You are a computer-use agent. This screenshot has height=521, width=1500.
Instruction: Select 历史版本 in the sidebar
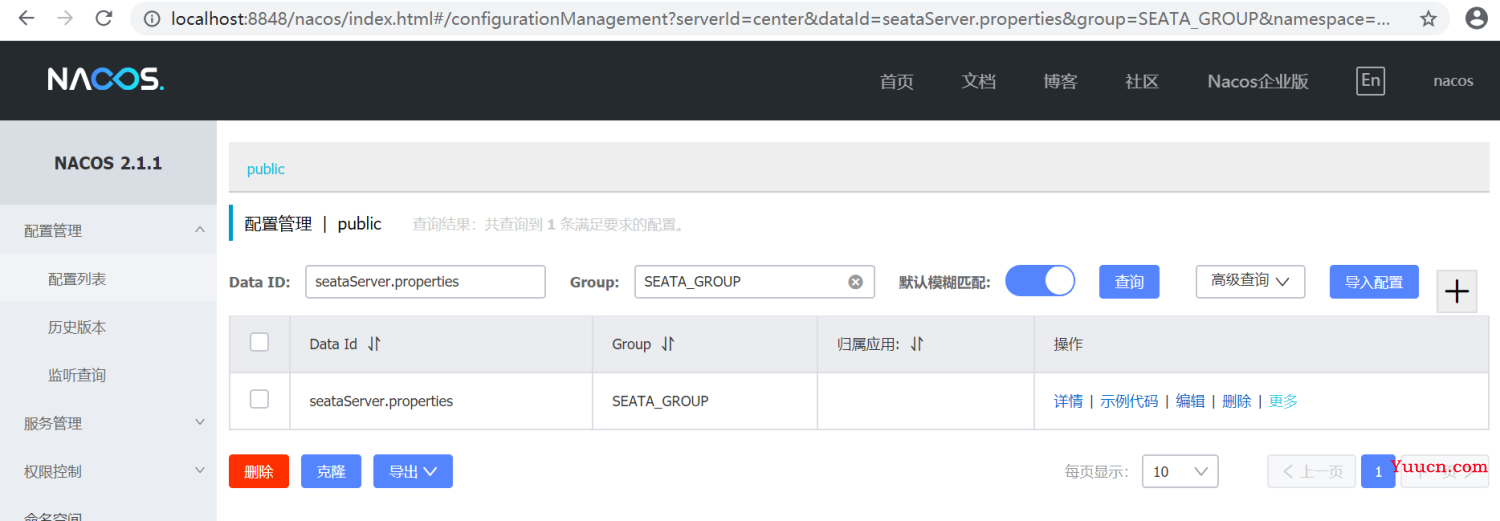coord(108,327)
